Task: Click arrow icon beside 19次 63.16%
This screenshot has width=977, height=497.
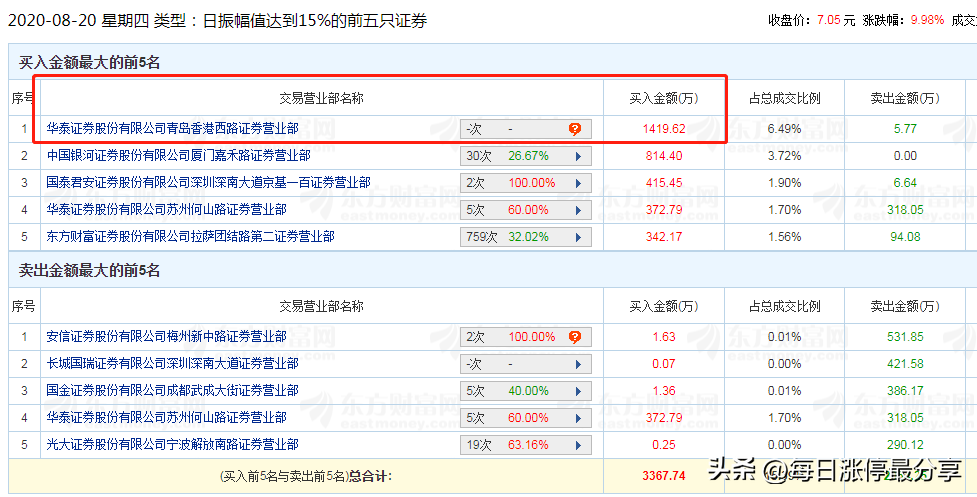Action: [578, 445]
